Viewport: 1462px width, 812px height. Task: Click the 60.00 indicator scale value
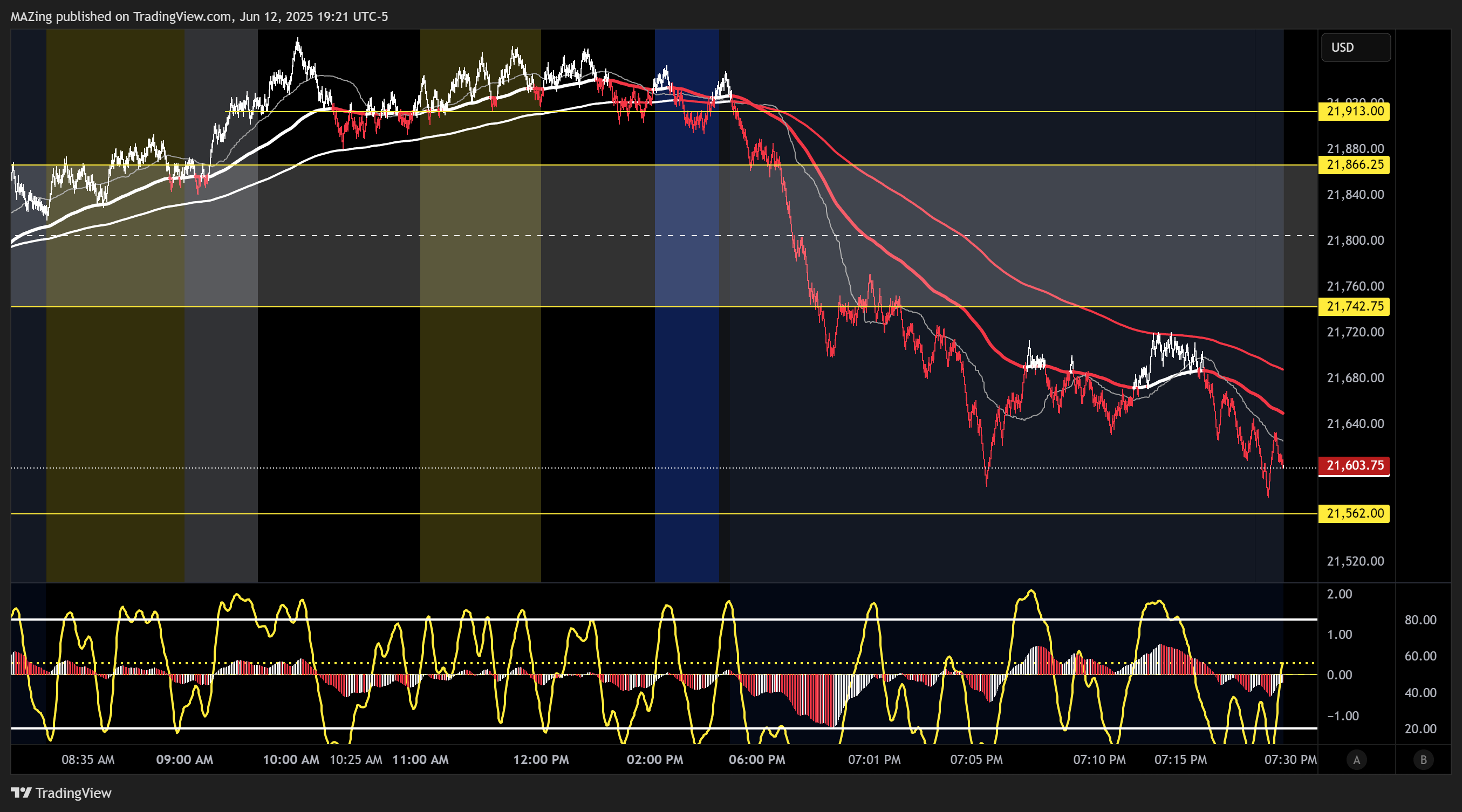click(1420, 656)
